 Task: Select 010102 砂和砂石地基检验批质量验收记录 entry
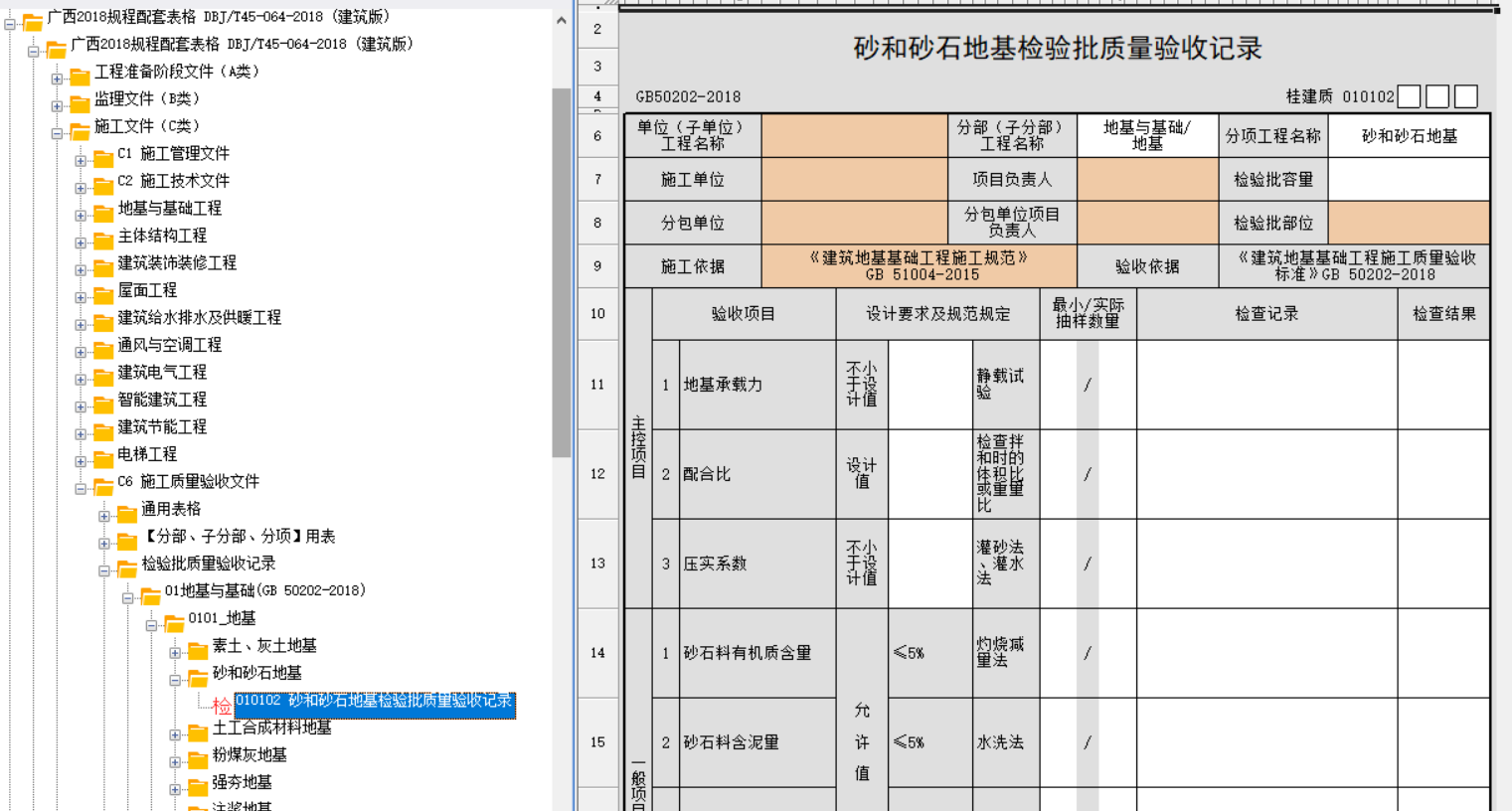tap(374, 702)
